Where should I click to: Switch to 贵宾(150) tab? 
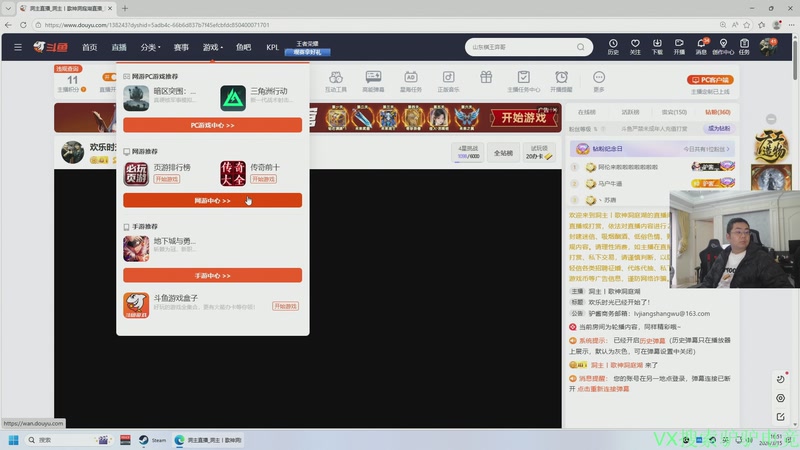[674, 112]
